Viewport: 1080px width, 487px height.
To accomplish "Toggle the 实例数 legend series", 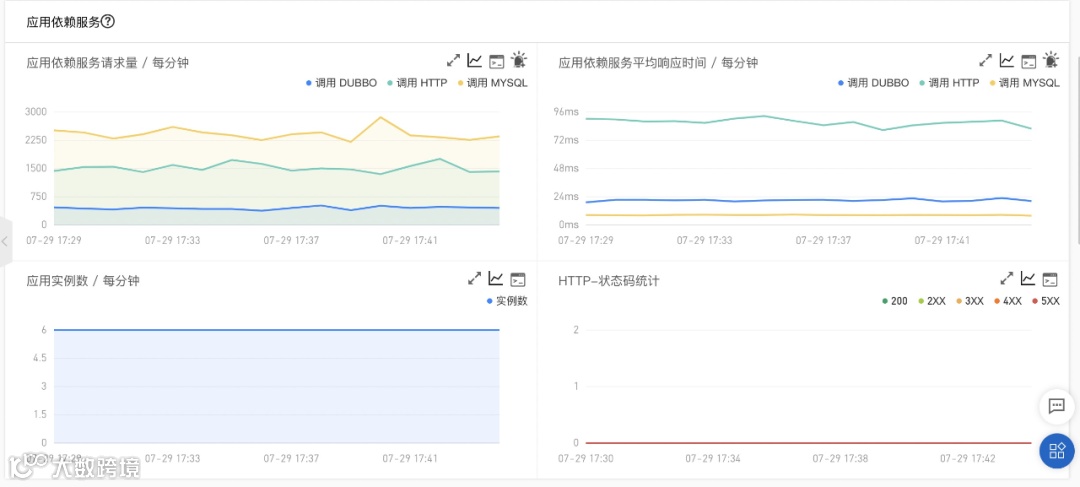I will (x=507, y=300).
